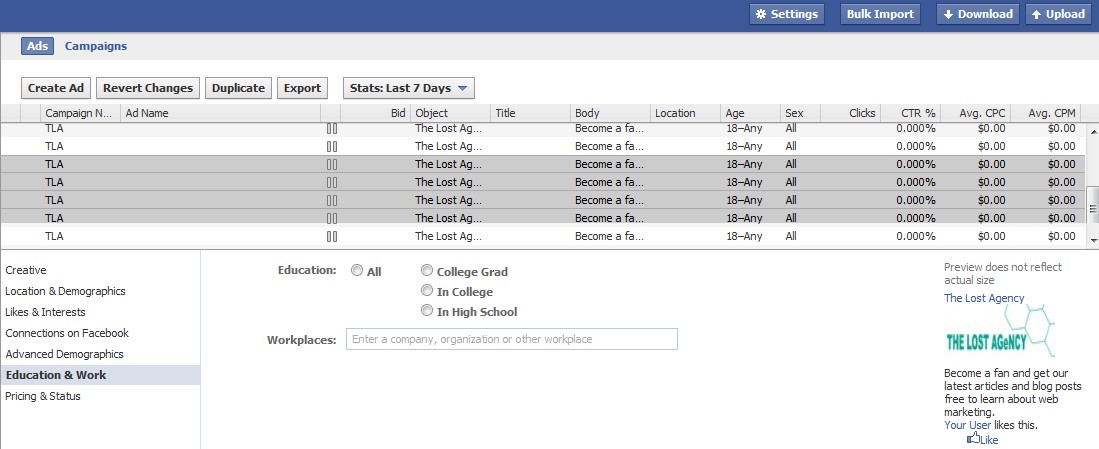Select the College Grad radio option

point(427,270)
